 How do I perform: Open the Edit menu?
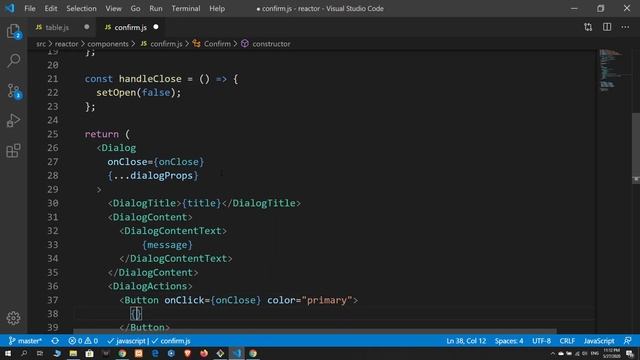click(51, 8)
